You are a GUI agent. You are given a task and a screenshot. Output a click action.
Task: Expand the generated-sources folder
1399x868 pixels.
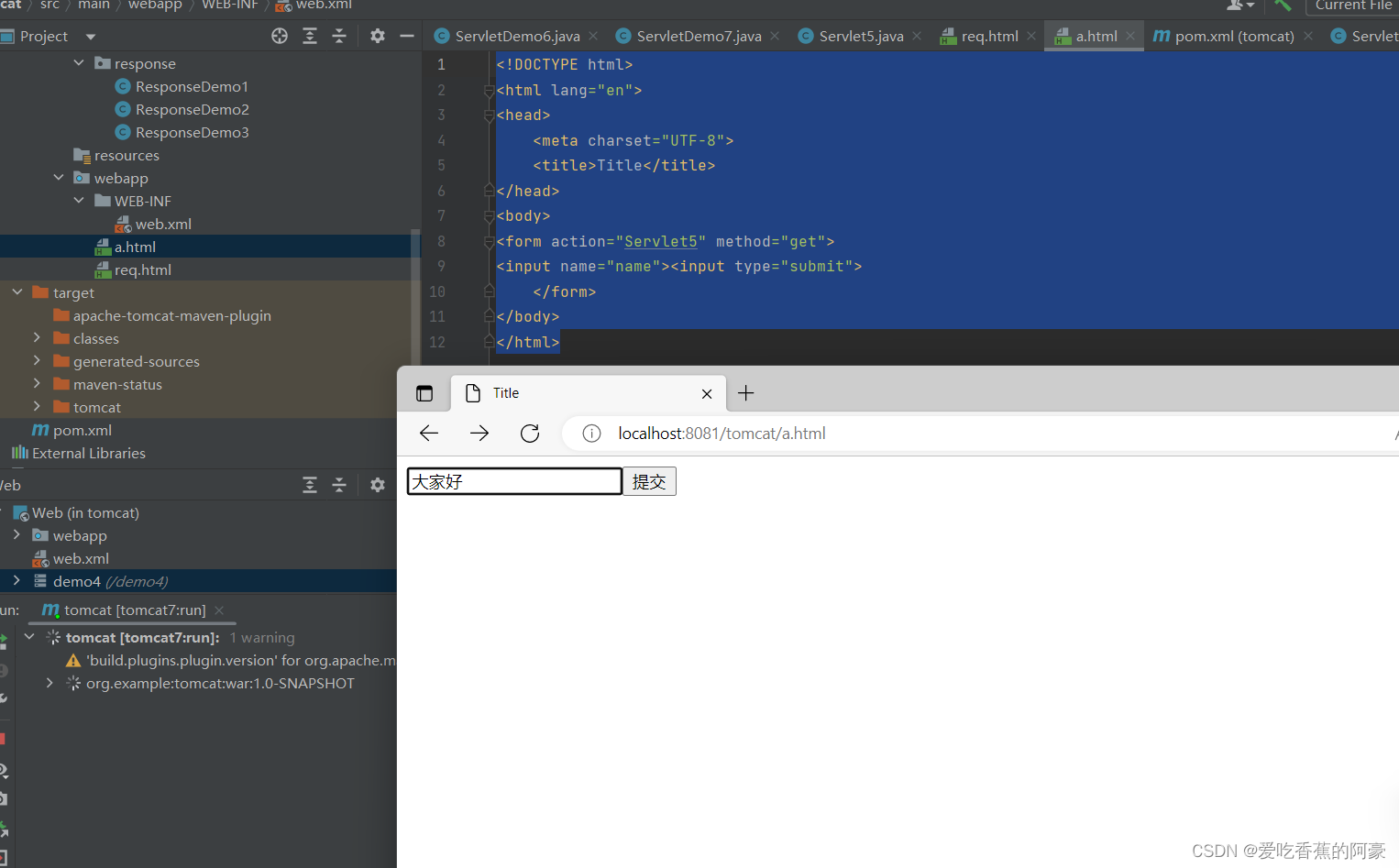(x=37, y=361)
